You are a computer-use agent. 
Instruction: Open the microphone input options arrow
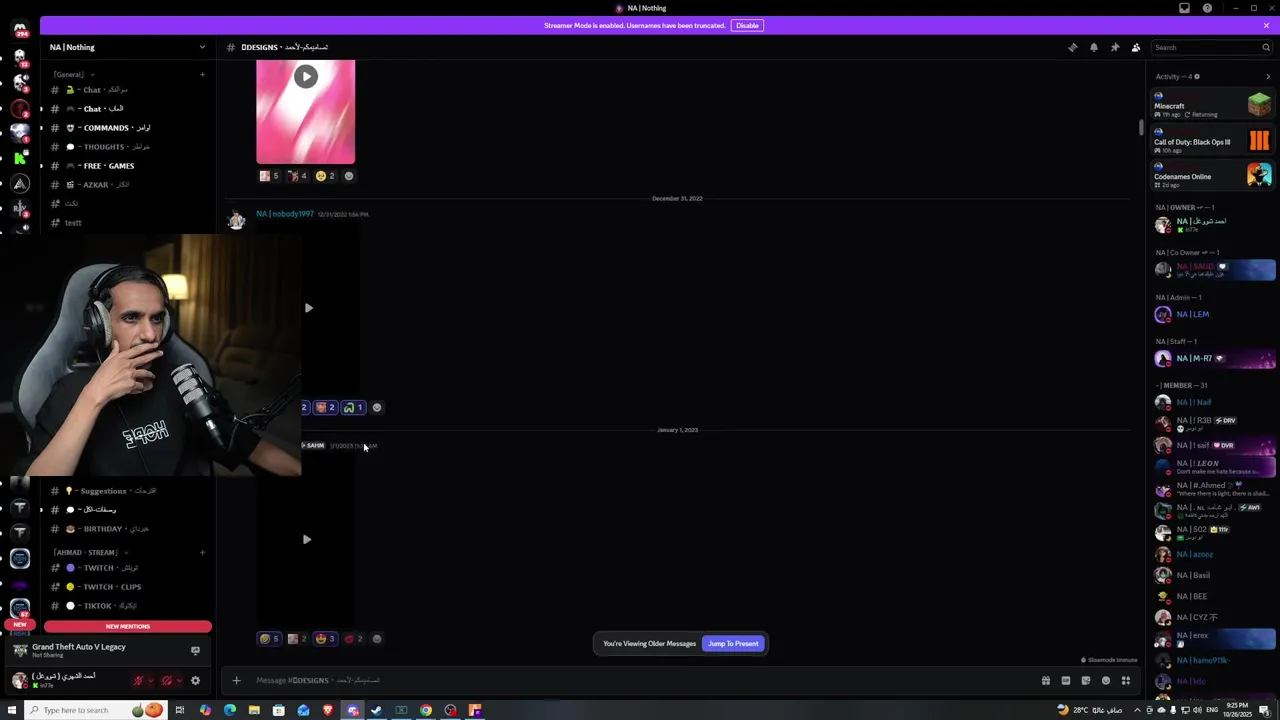pyautogui.click(x=151, y=681)
